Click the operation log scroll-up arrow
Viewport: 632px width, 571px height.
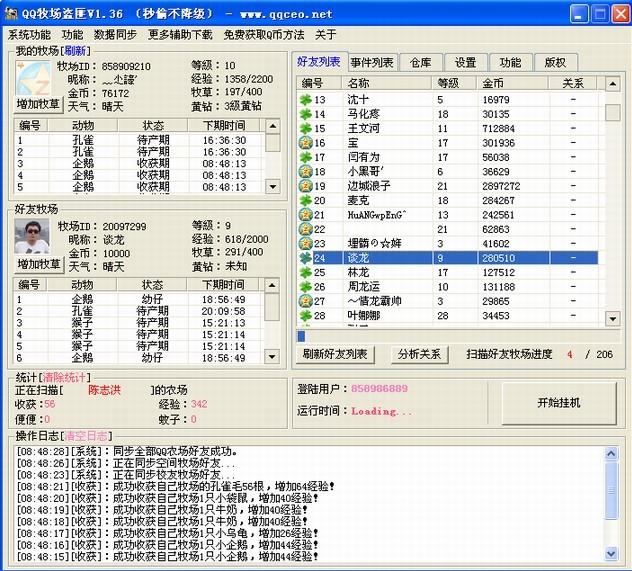coord(611,454)
